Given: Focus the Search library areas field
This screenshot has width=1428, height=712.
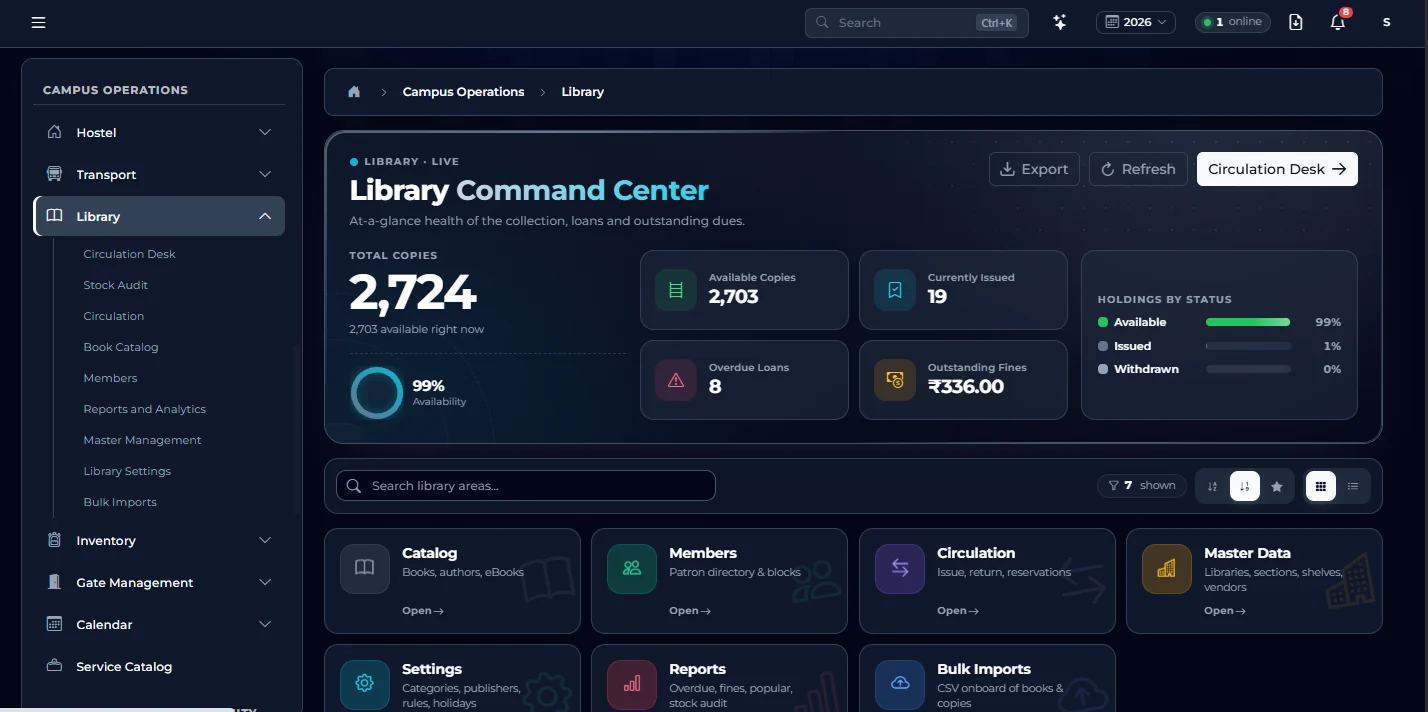Looking at the screenshot, I should coord(526,486).
